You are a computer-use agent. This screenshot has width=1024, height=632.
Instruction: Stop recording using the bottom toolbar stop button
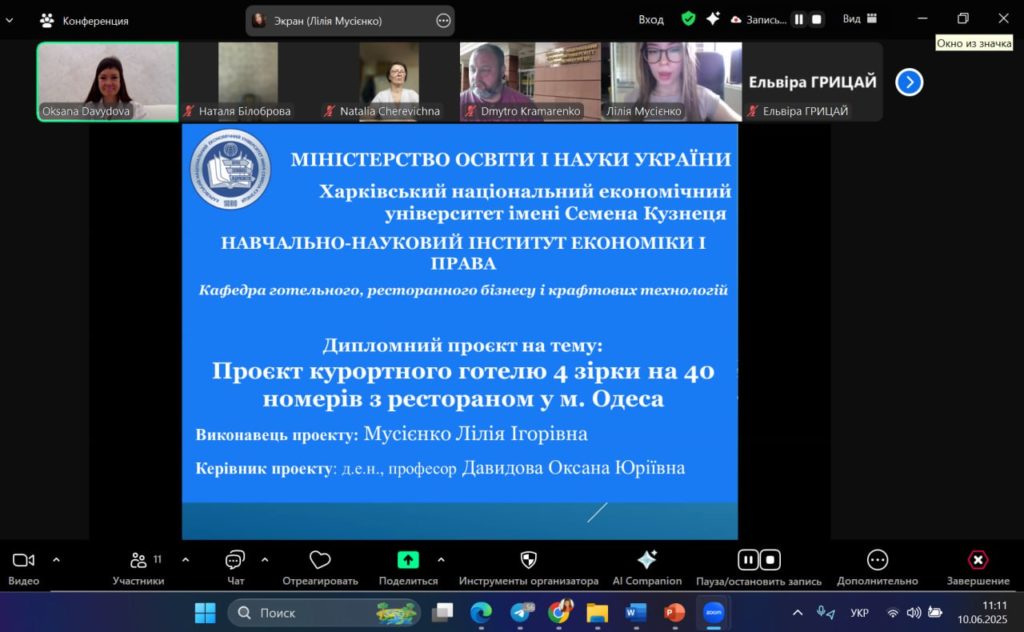pyautogui.click(x=770, y=560)
